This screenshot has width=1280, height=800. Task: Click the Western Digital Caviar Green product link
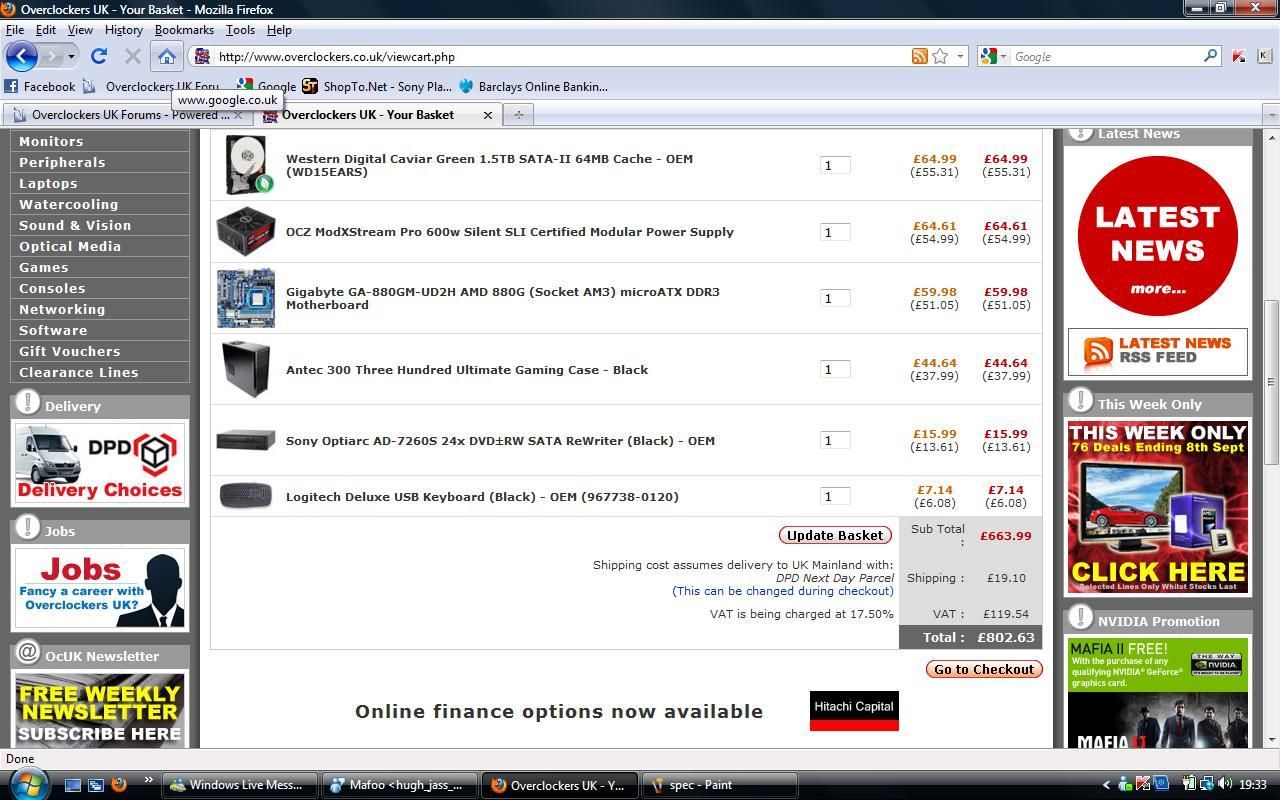(489, 165)
